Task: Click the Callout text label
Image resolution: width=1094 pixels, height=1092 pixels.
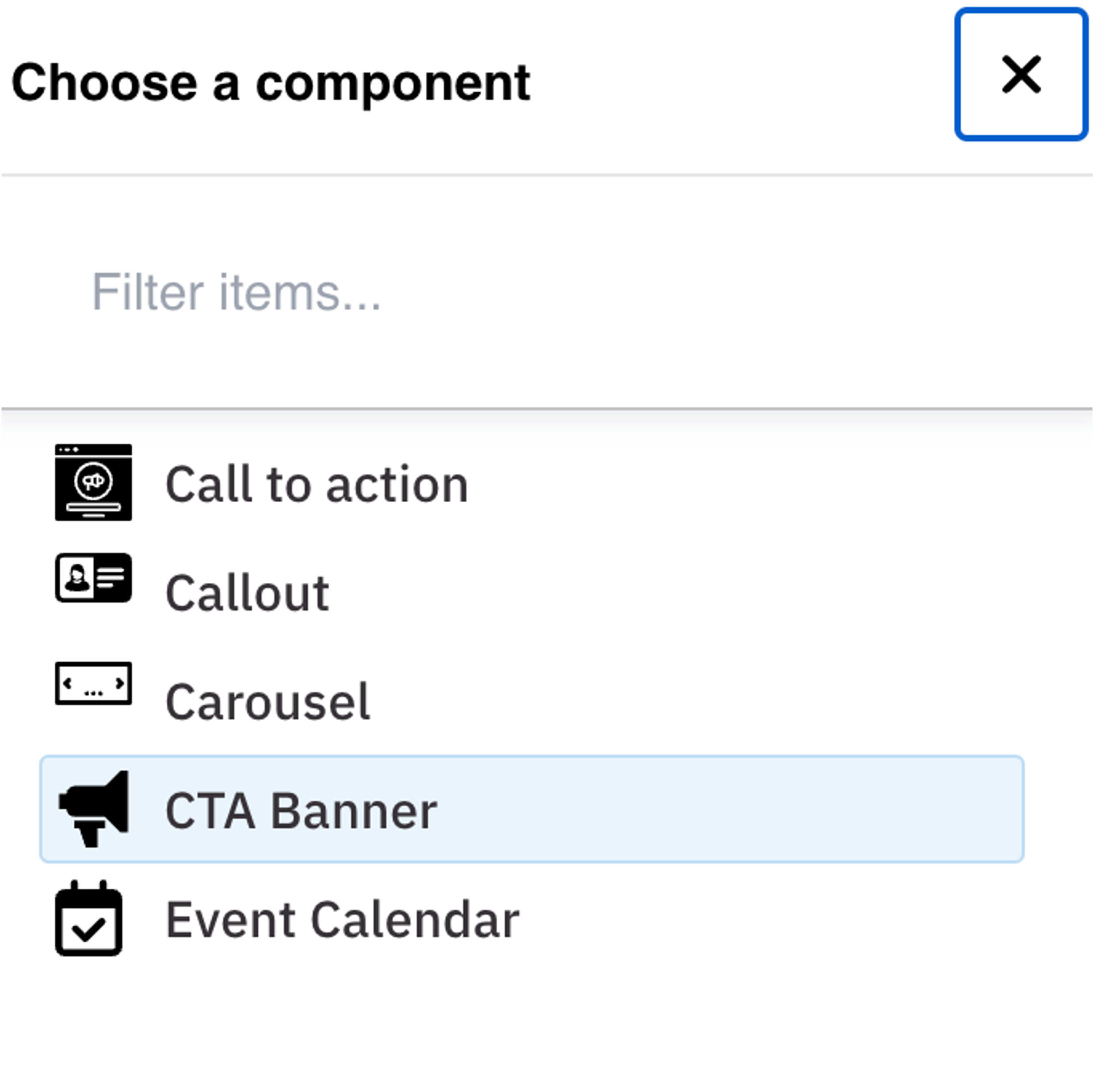Action: tap(248, 594)
